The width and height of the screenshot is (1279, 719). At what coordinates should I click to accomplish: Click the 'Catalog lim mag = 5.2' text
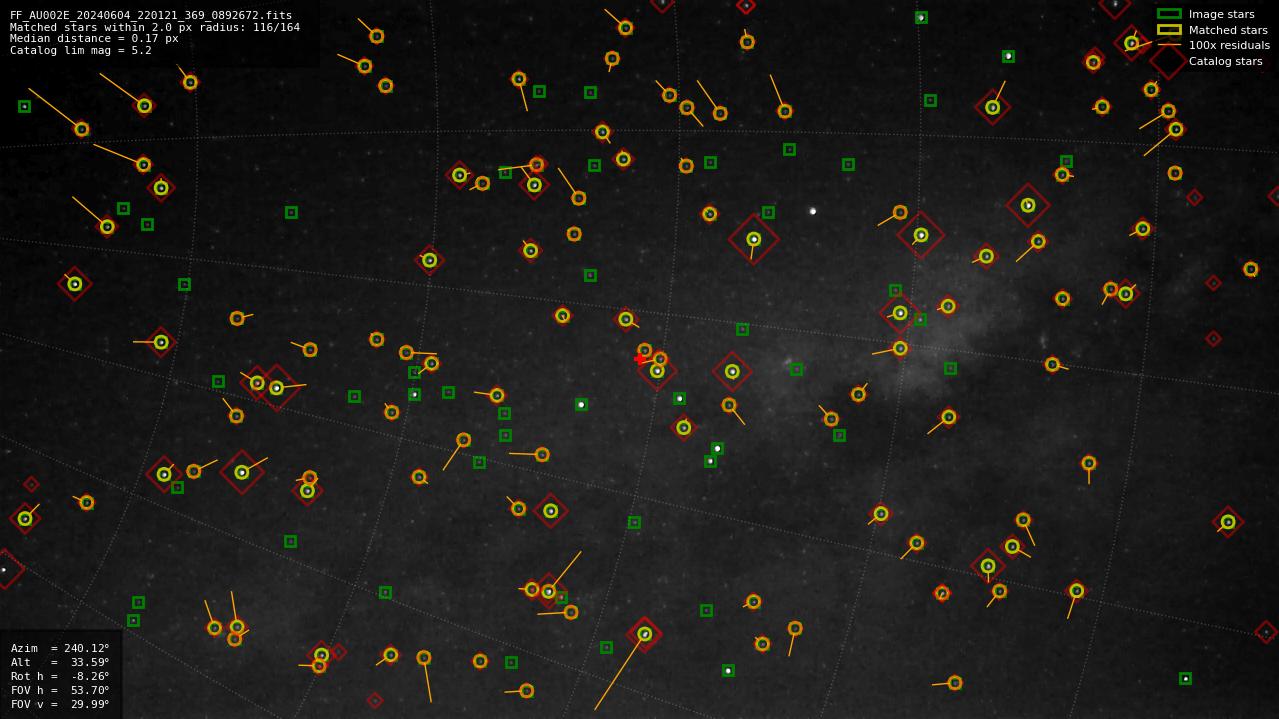[81, 50]
